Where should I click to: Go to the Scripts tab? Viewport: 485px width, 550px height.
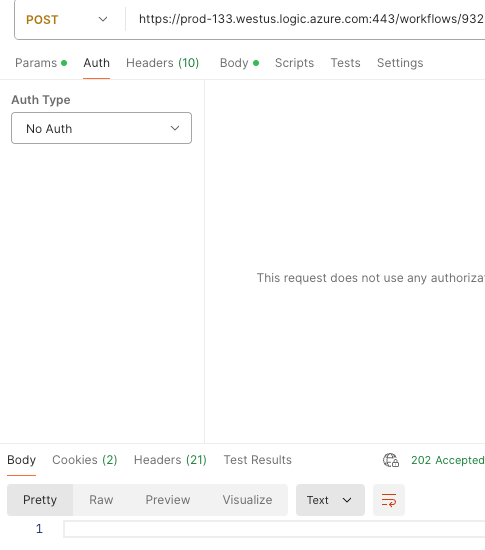coord(294,63)
